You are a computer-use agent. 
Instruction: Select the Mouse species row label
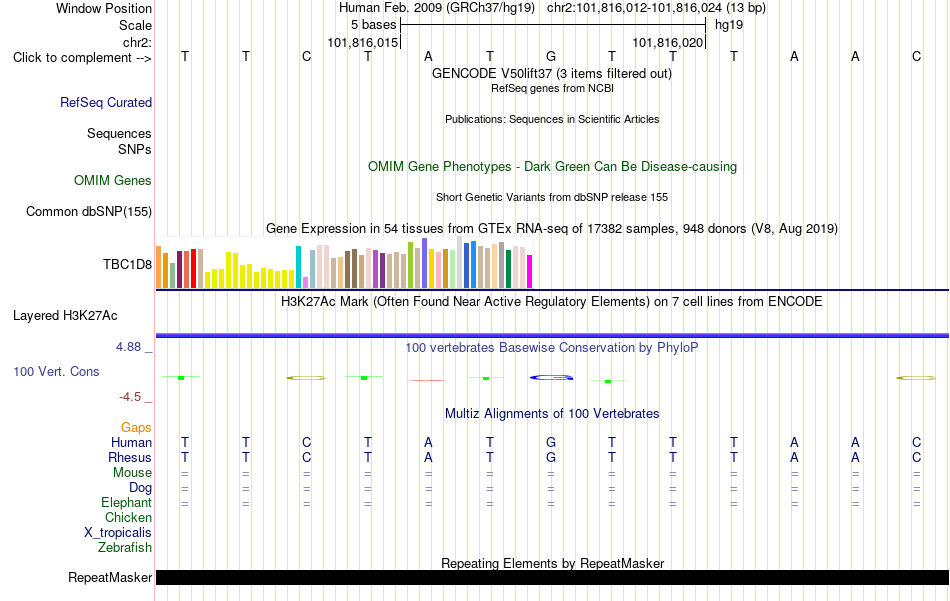pyautogui.click(x=133, y=473)
